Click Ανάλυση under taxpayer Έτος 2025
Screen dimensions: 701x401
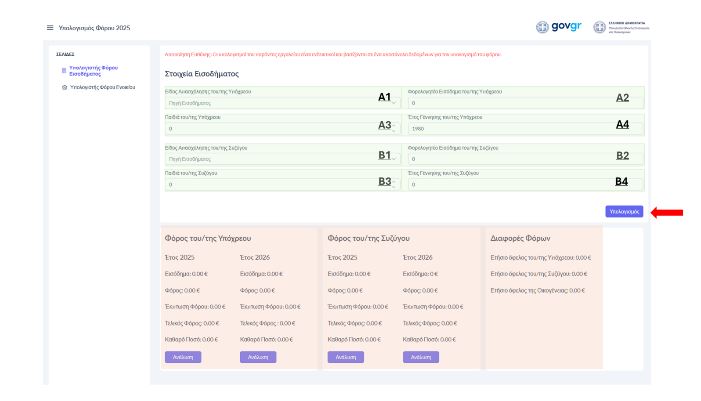(183, 356)
